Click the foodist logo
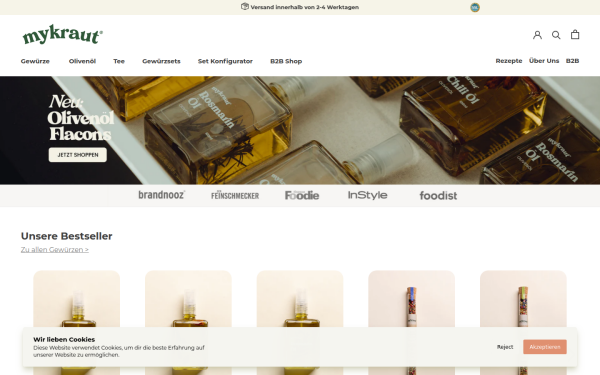The width and height of the screenshot is (600, 375). [438, 196]
